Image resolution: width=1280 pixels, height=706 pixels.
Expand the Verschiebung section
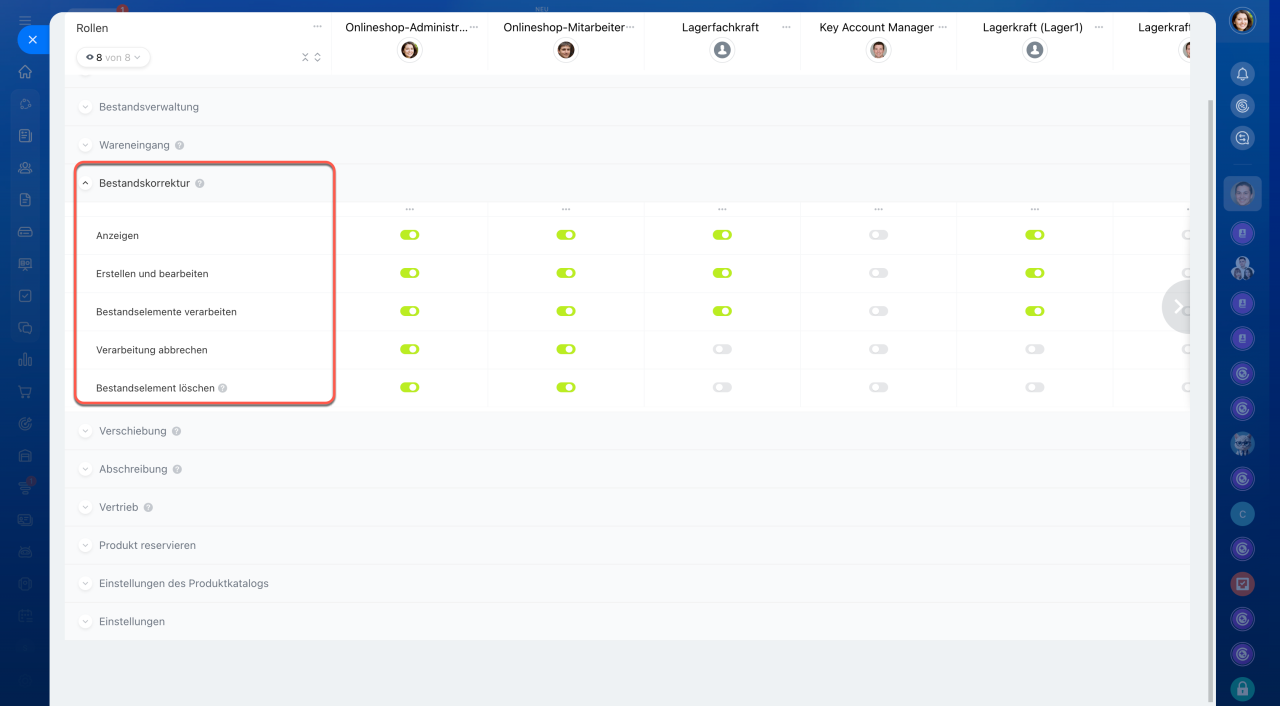click(x=85, y=431)
